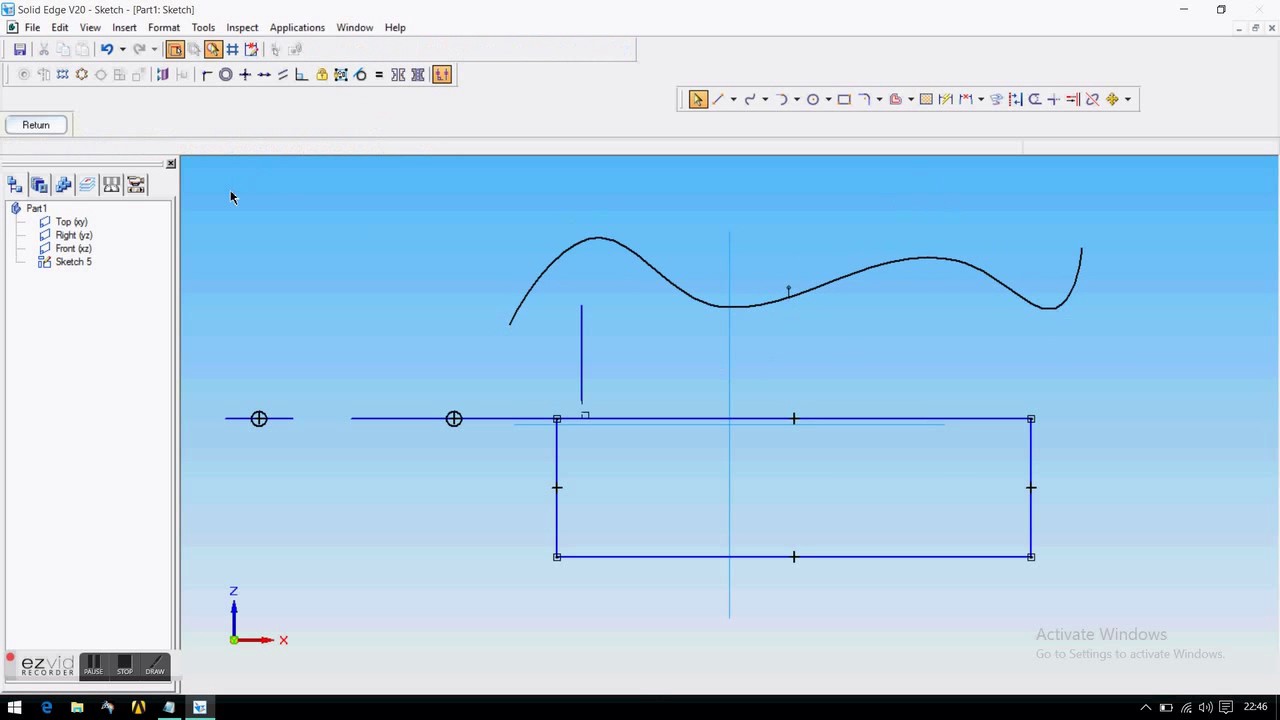Open the Insert menu
The image size is (1280, 720).
click(124, 28)
